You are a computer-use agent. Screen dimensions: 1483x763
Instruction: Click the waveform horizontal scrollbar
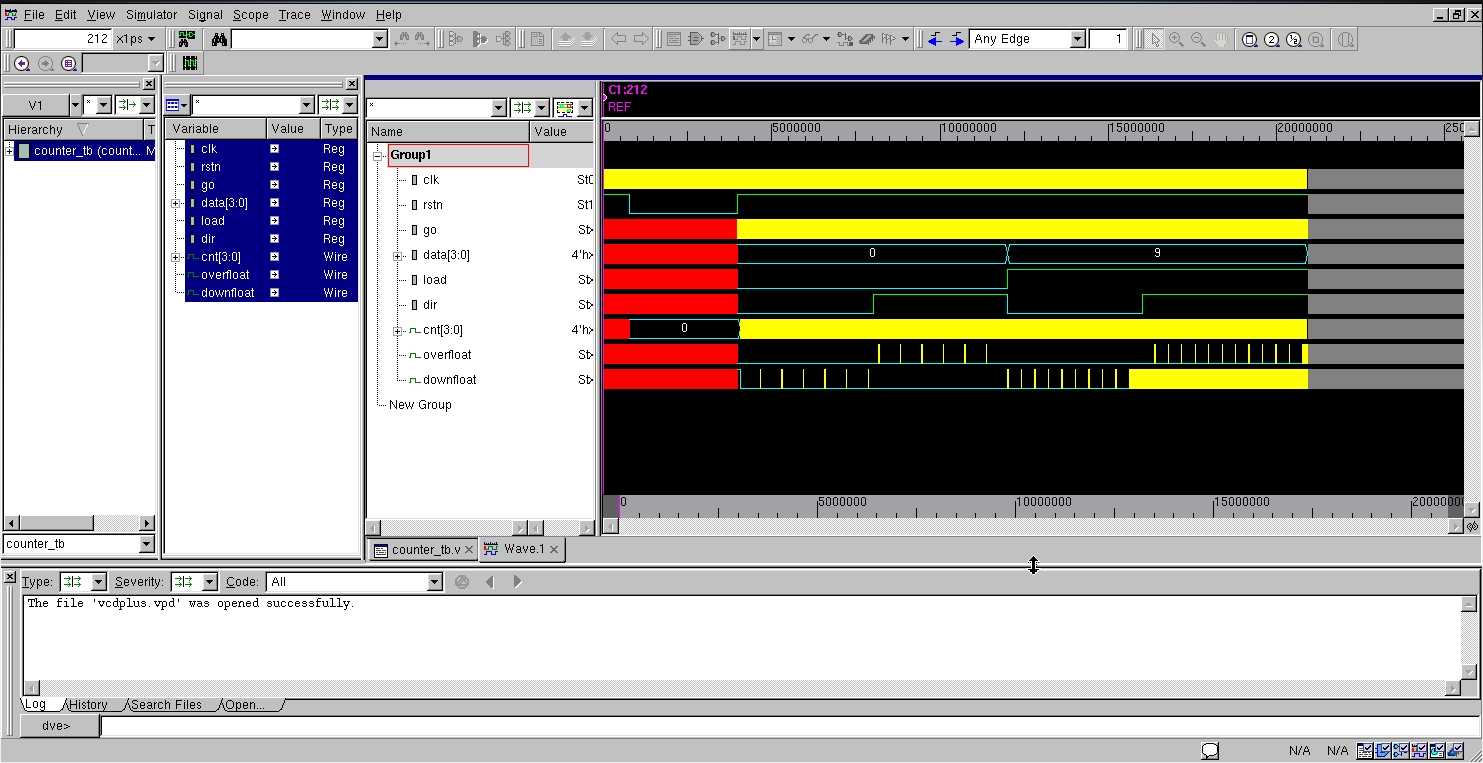click(x=1034, y=526)
